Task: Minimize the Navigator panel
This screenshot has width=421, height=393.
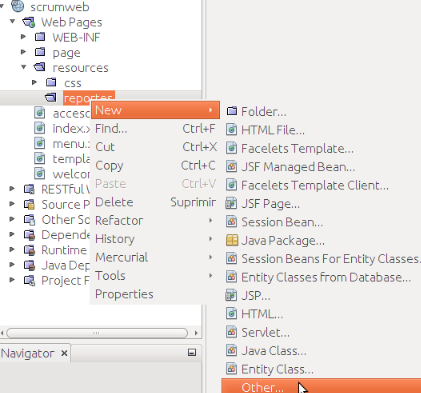Action: tap(192, 352)
